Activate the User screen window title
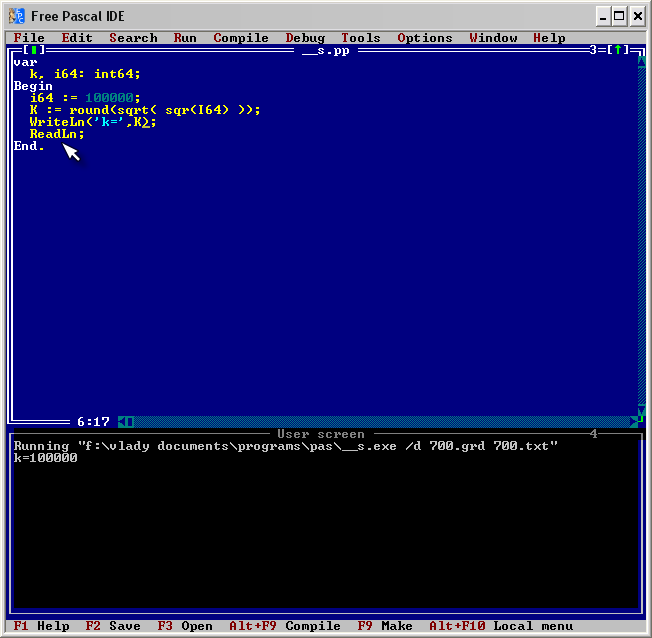 pos(320,434)
